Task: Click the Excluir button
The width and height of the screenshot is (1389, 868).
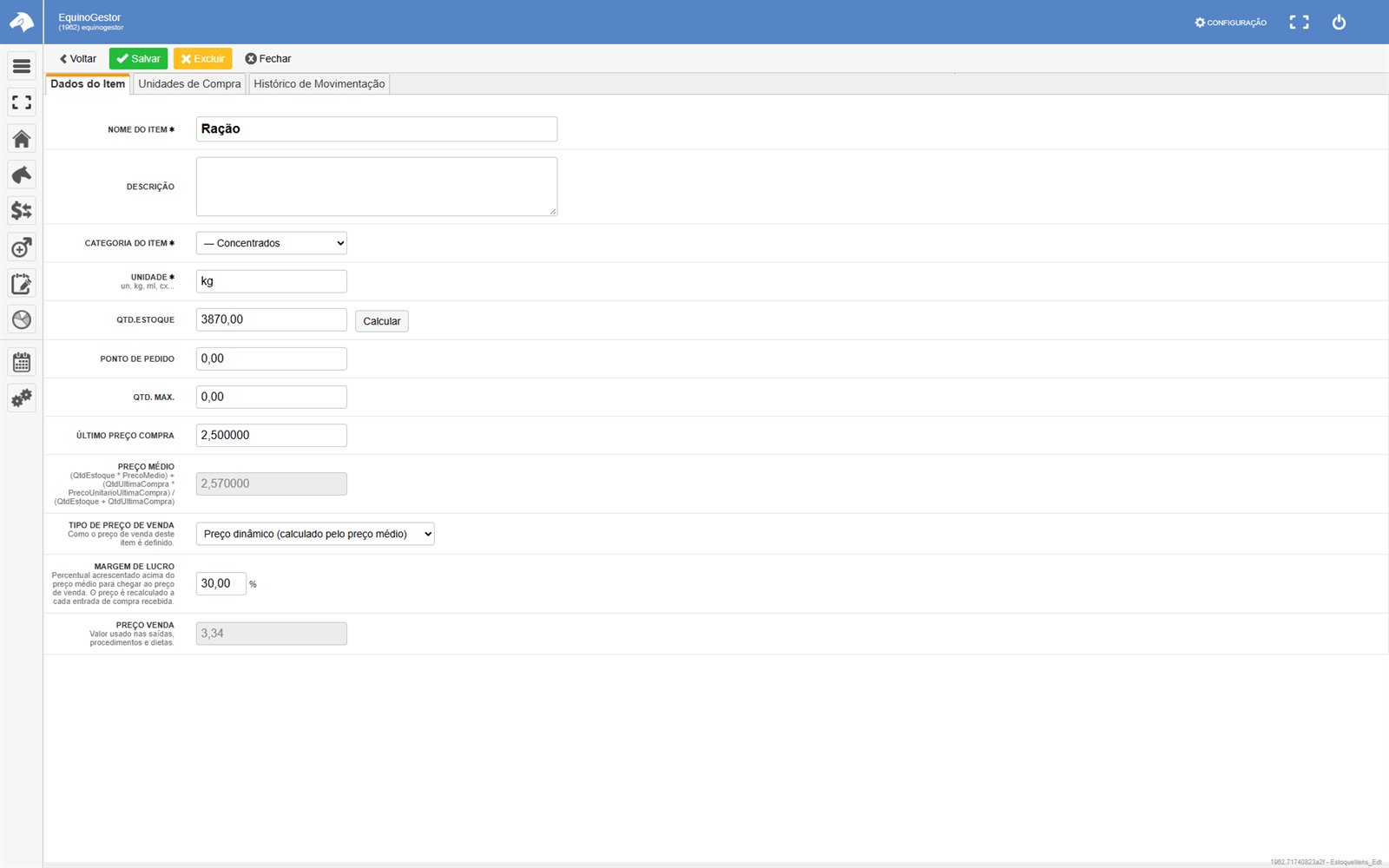Action: coord(202,59)
